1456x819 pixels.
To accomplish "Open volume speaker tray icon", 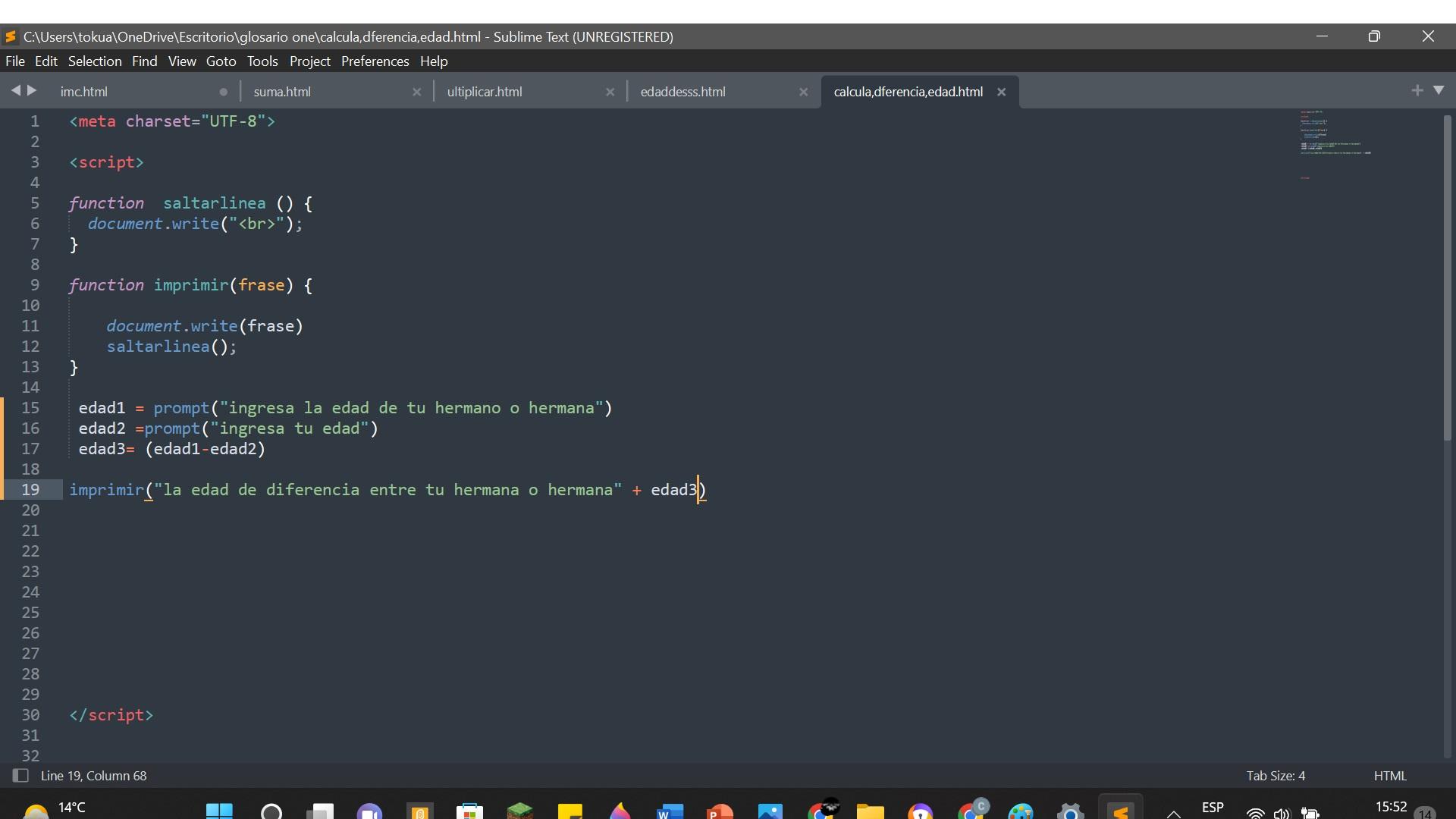I will [x=1282, y=814].
